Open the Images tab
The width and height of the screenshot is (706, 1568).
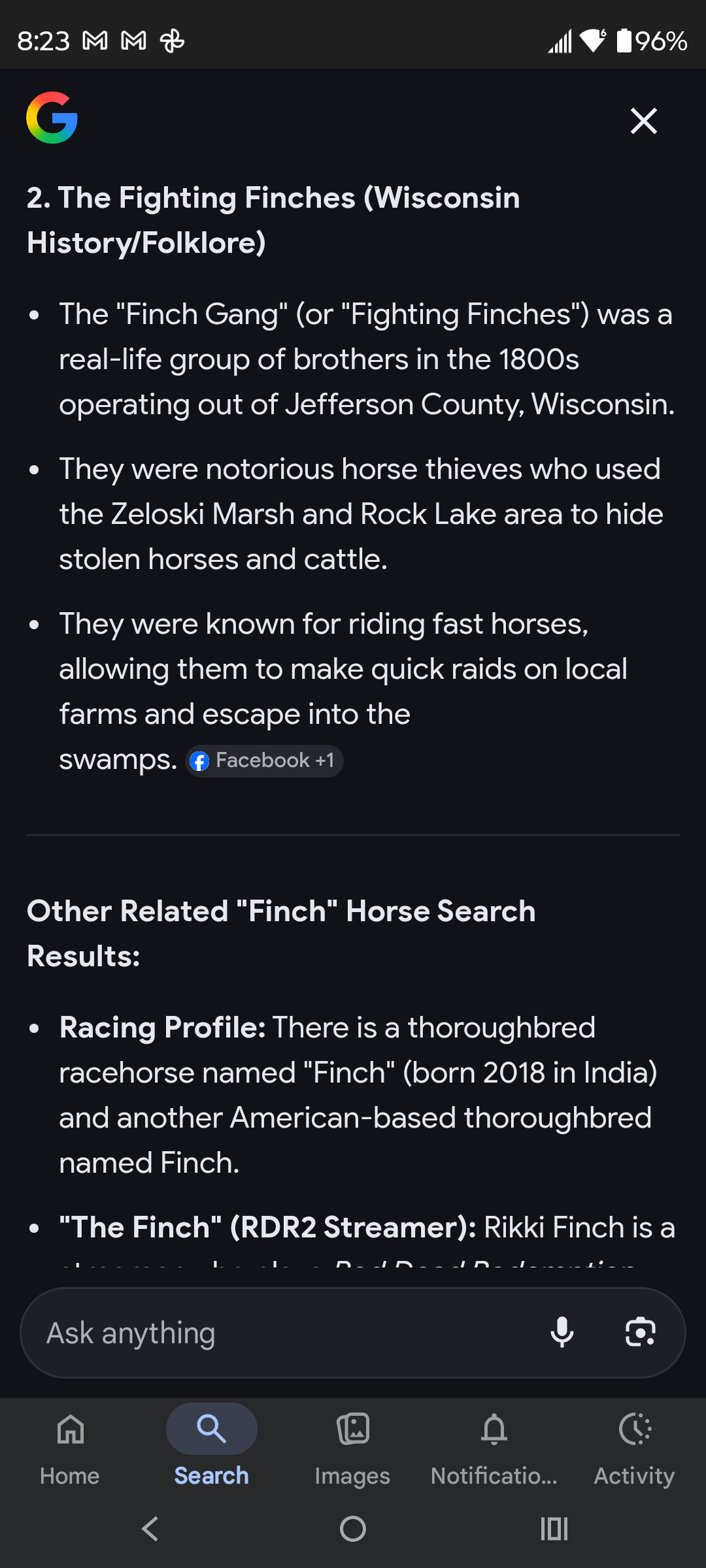coord(352,1445)
